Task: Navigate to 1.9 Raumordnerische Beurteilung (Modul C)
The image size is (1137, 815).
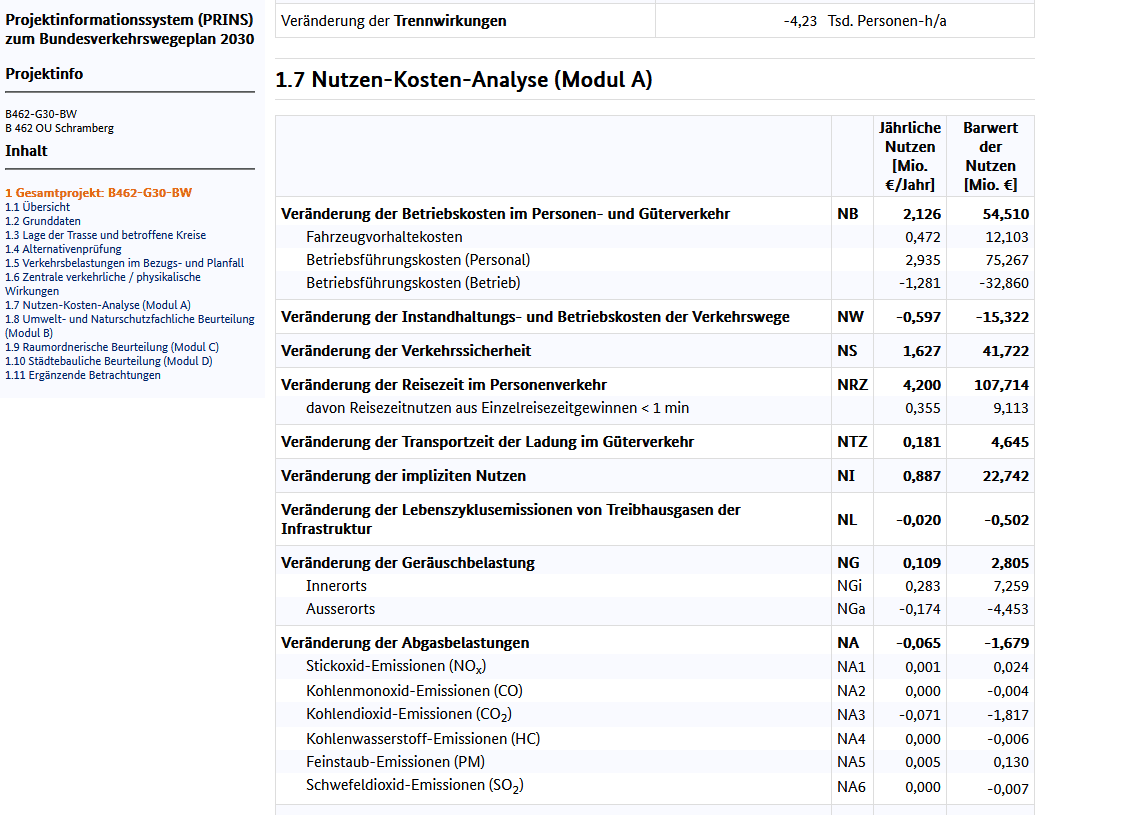Action: [111, 347]
